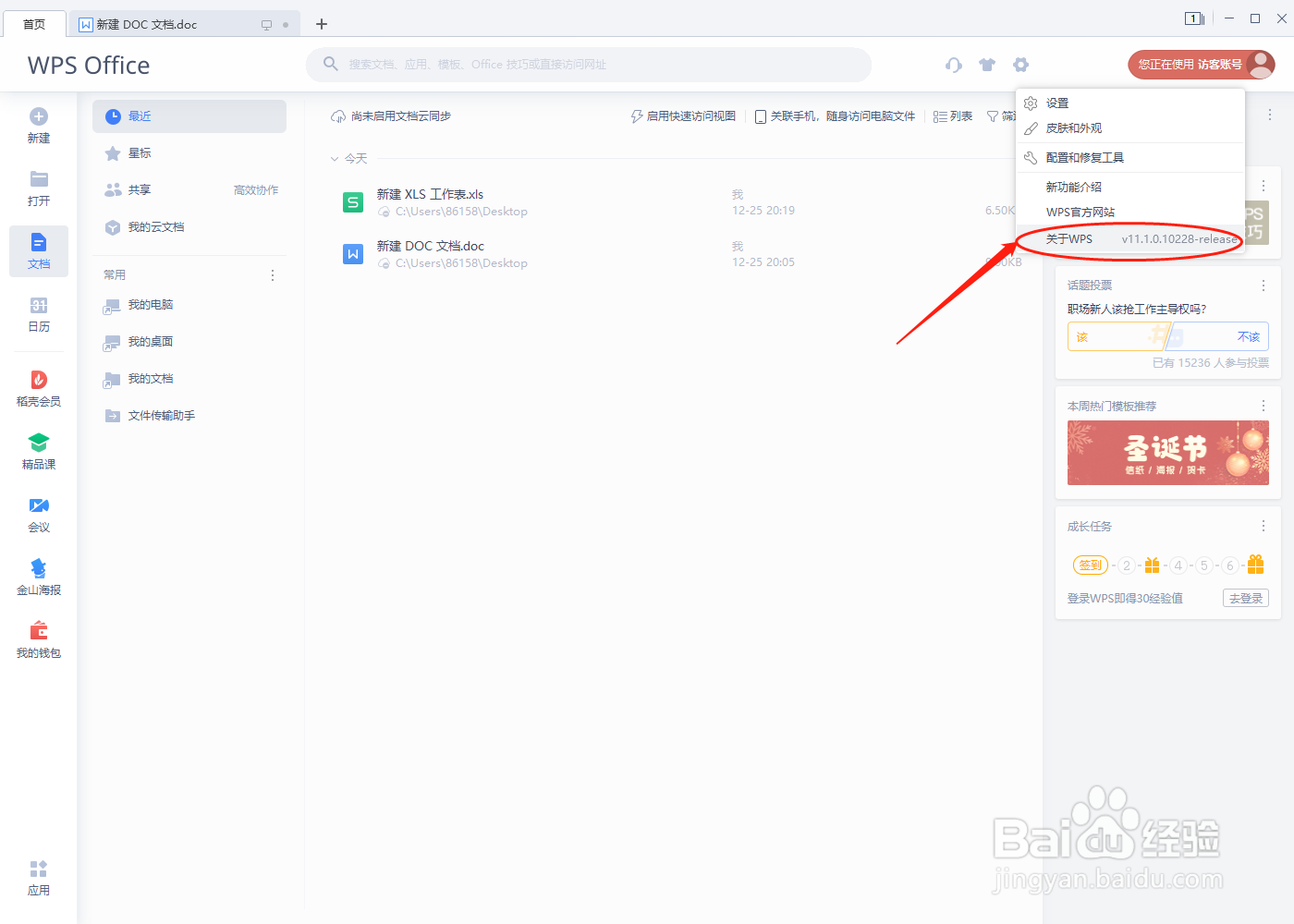Click 关联手机 phone link option

[835, 116]
